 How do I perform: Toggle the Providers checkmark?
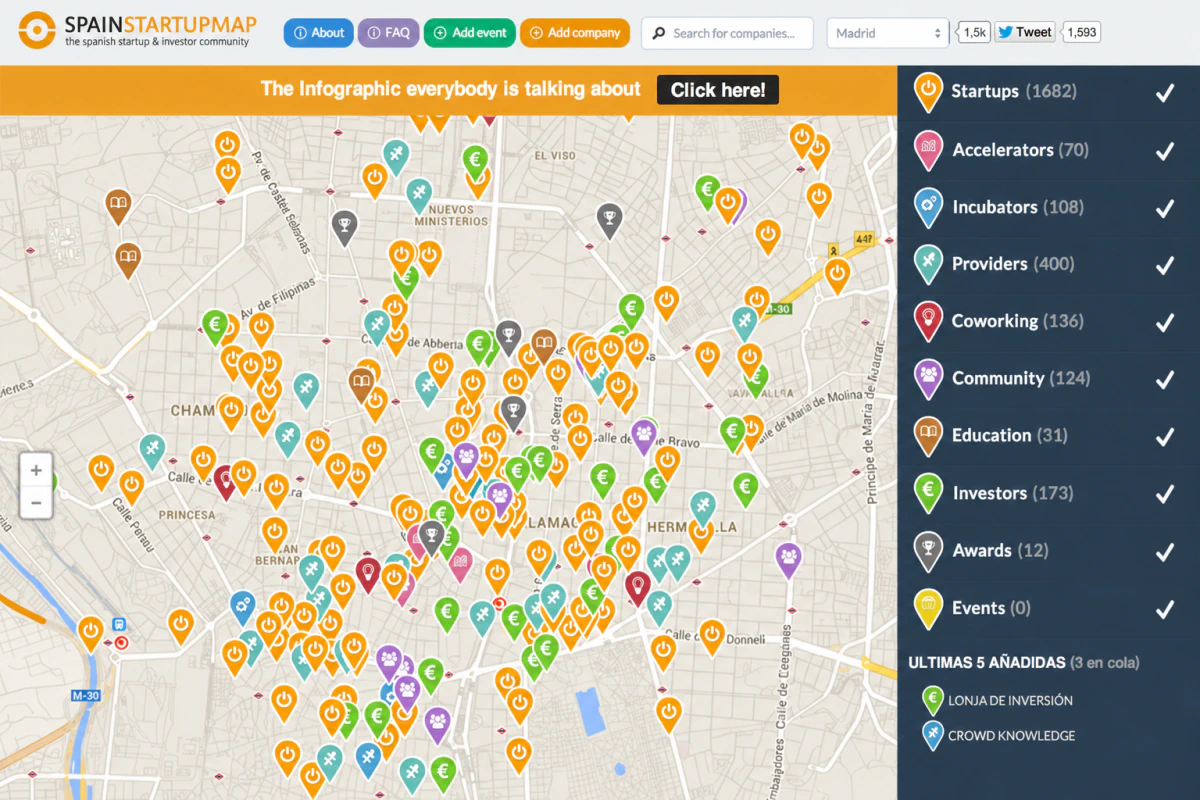click(1164, 265)
